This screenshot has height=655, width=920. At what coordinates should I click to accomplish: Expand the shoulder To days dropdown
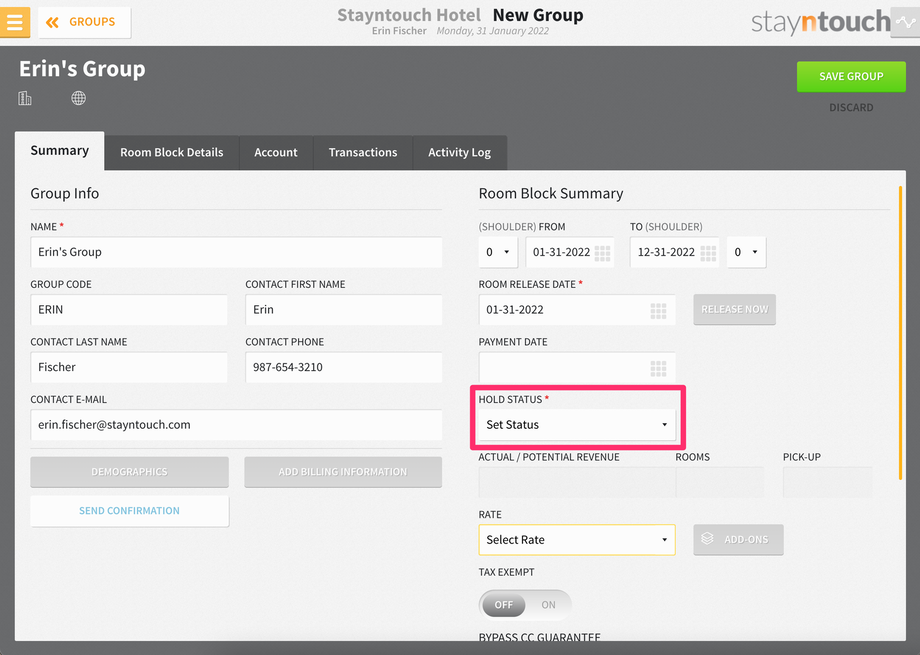pyautogui.click(x=746, y=252)
